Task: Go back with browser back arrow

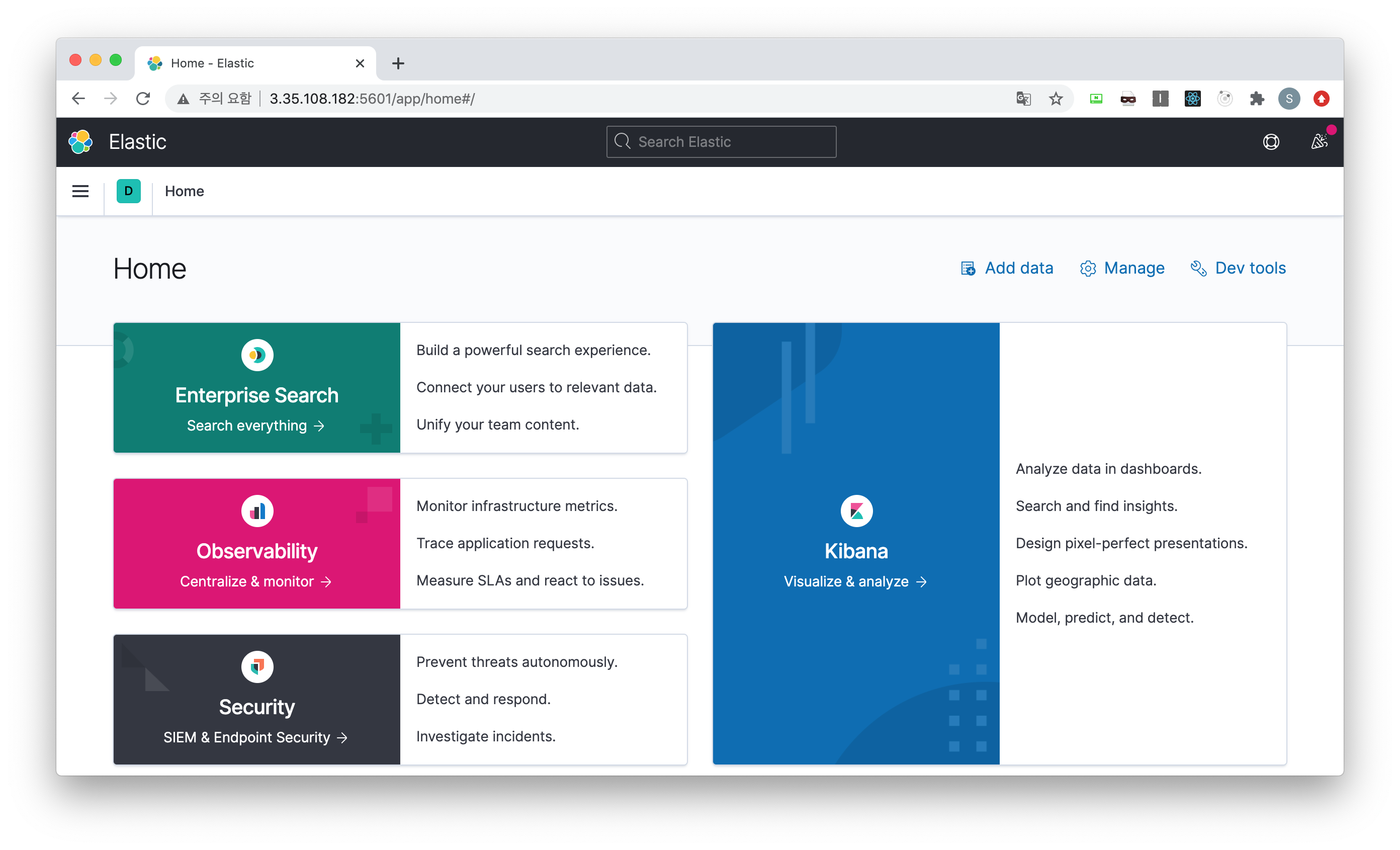Action: pos(78,99)
